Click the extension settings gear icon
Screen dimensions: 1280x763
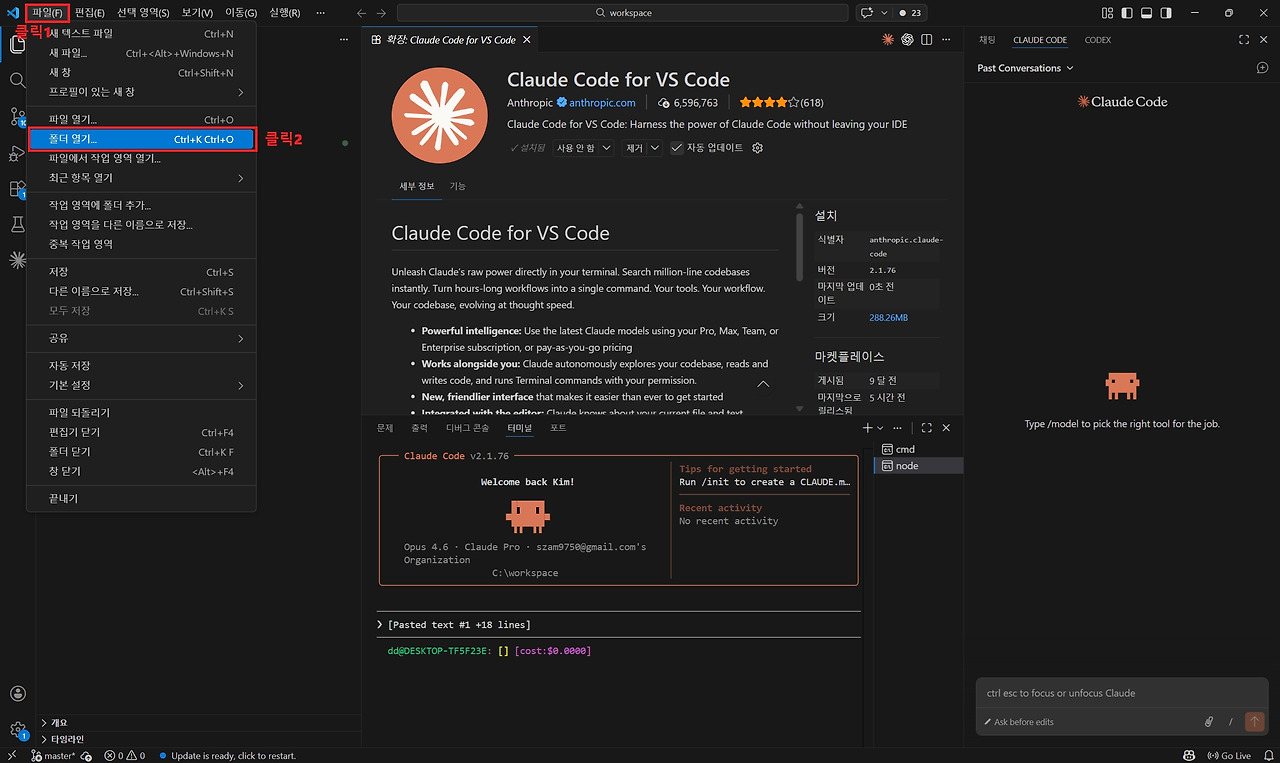coord(757,148)
